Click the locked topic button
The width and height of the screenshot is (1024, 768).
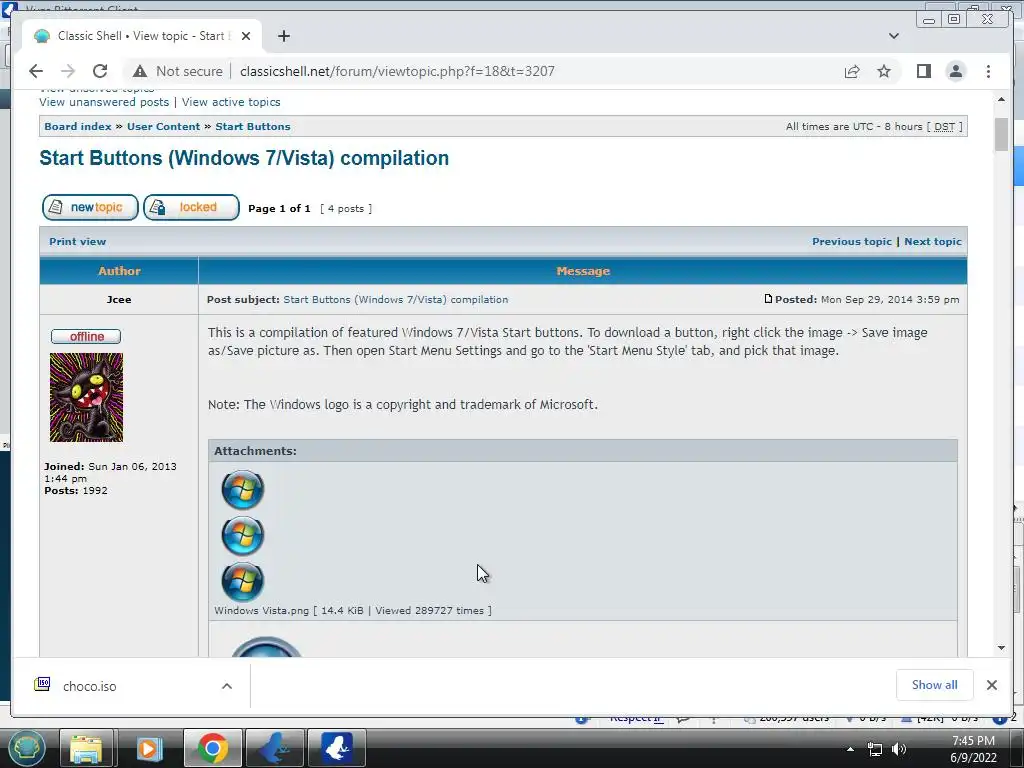(x=191, y=208)
